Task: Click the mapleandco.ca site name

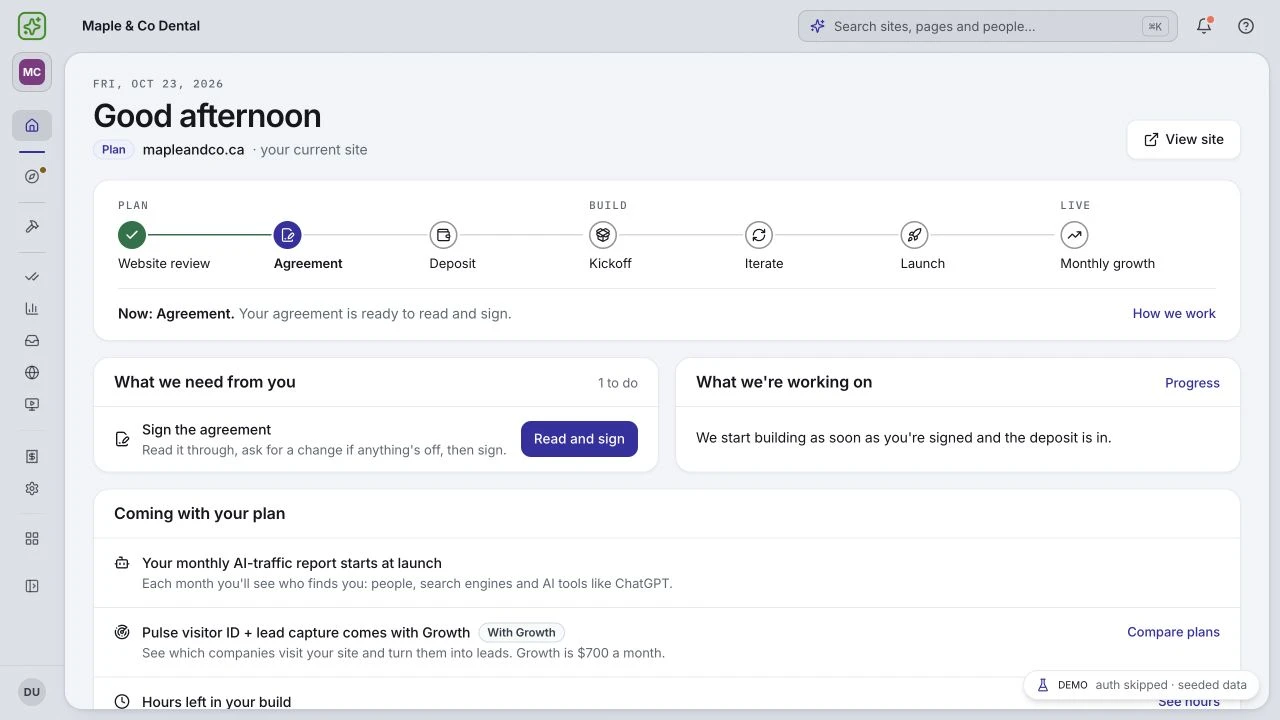Action: (193, 150)
